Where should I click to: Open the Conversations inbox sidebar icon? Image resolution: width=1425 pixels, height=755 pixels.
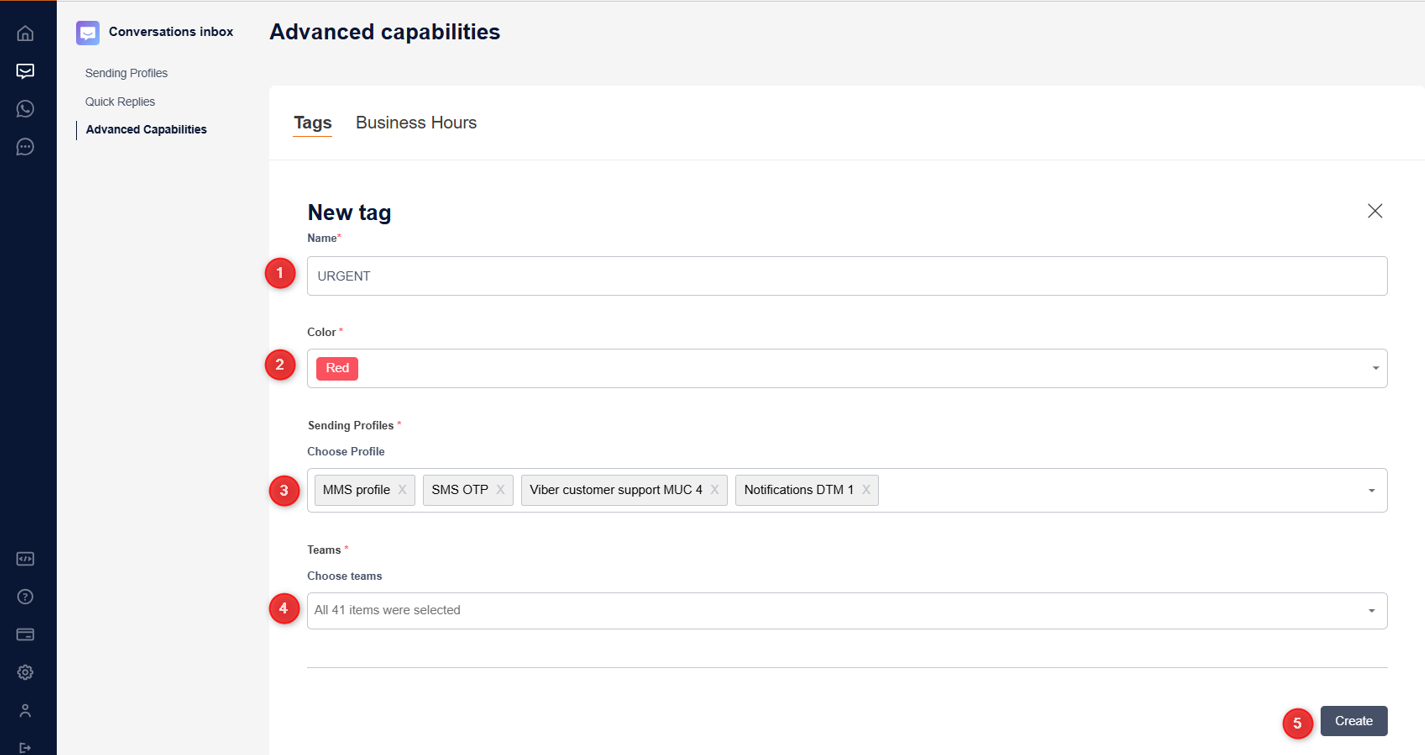[x=25, y=71]
